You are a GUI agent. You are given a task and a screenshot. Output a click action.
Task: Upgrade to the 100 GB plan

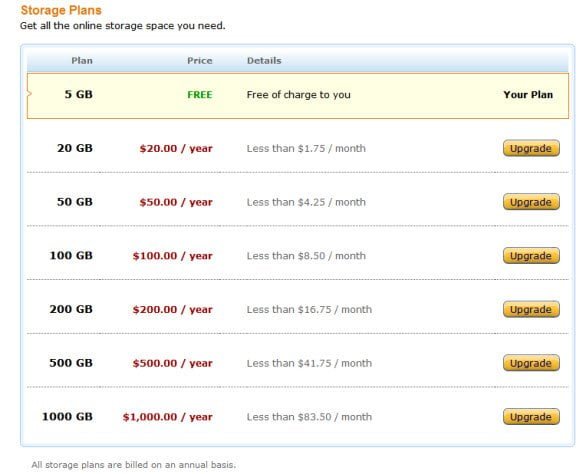click(531, 255)
